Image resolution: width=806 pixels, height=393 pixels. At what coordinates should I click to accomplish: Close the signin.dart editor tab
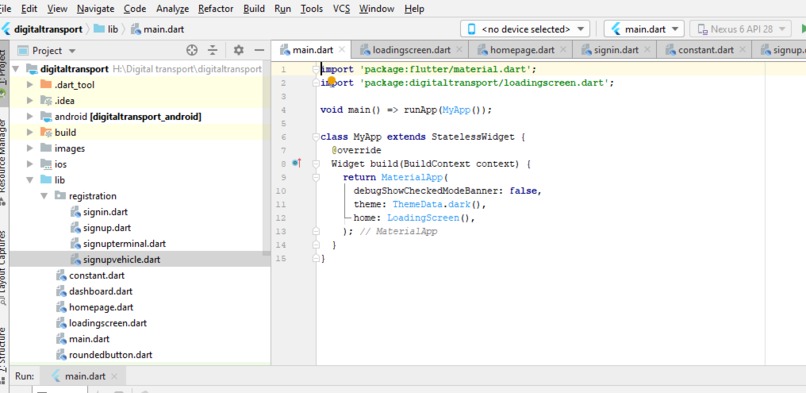(647, 50)
